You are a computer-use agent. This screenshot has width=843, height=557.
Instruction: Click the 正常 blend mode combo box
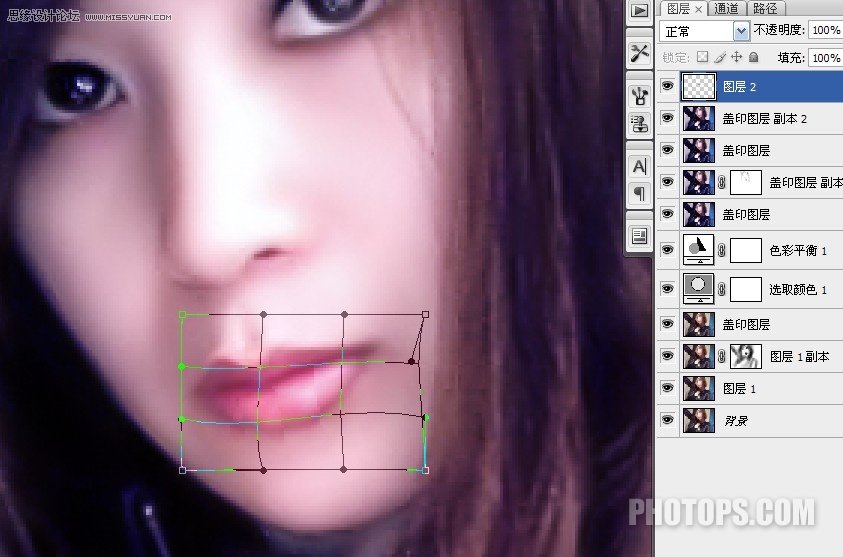704,31
